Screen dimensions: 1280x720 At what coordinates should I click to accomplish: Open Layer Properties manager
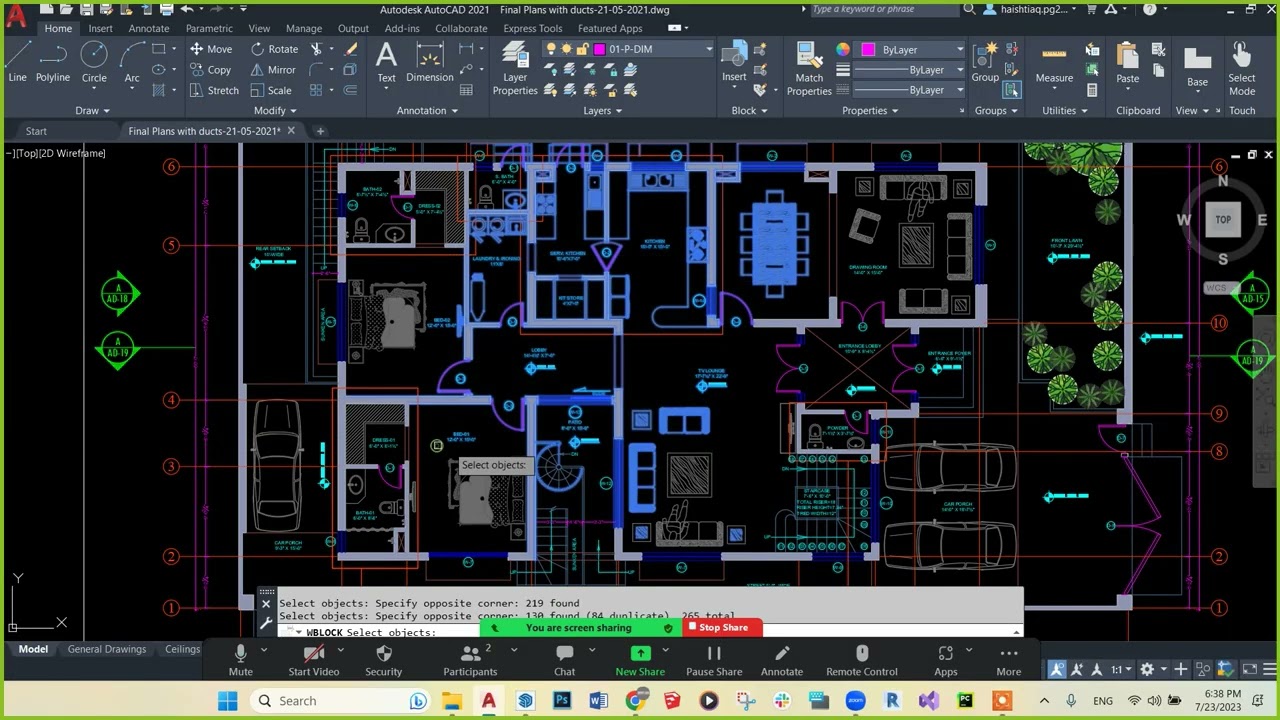[515, 68]
